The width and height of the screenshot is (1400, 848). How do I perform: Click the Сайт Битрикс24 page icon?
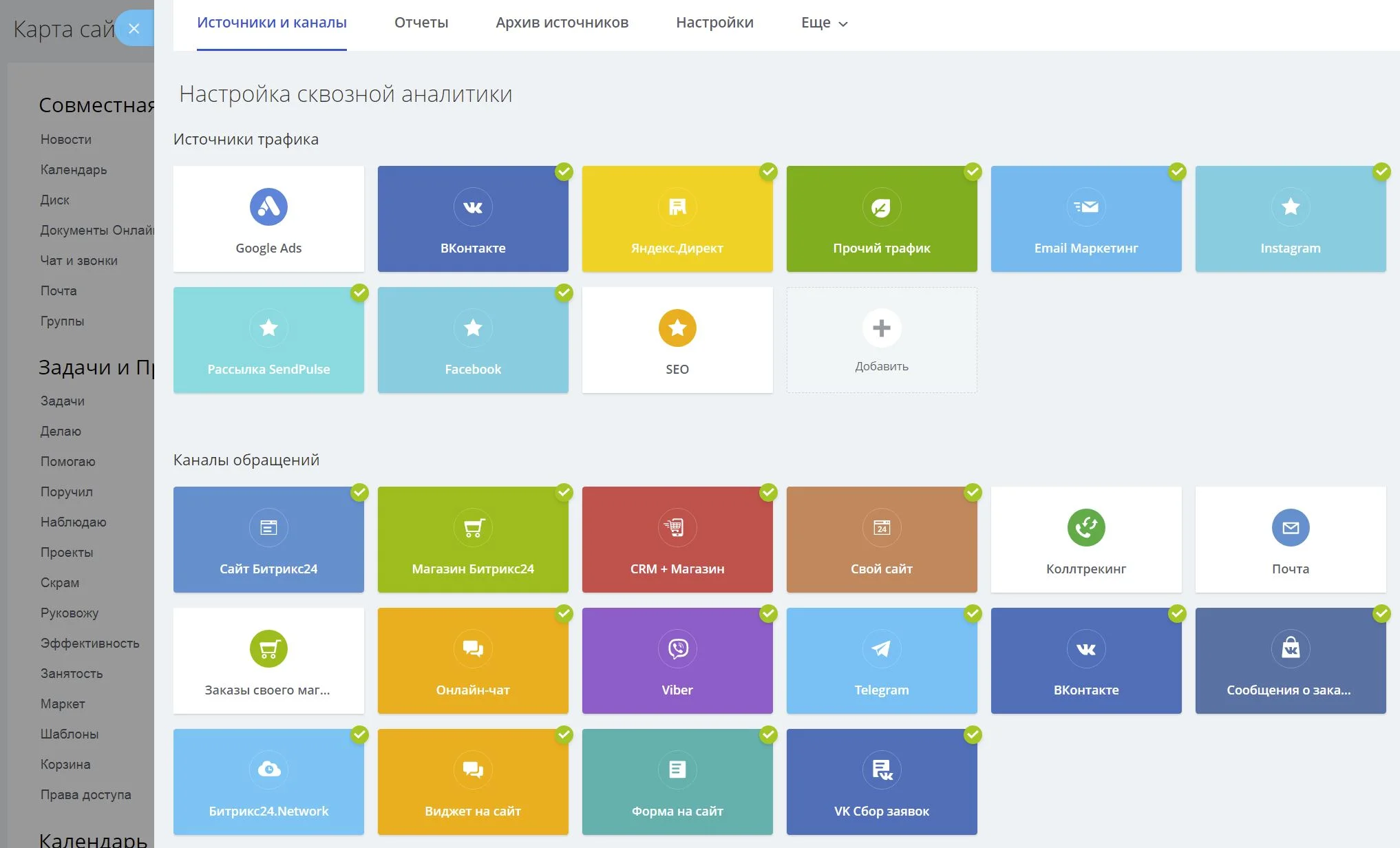268,527
